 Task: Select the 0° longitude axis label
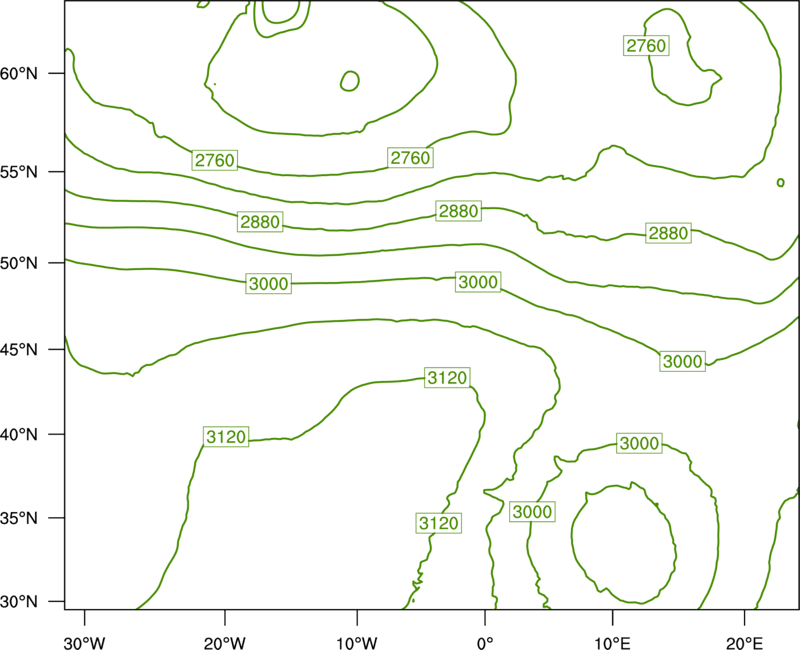click(x=485, y=643)
